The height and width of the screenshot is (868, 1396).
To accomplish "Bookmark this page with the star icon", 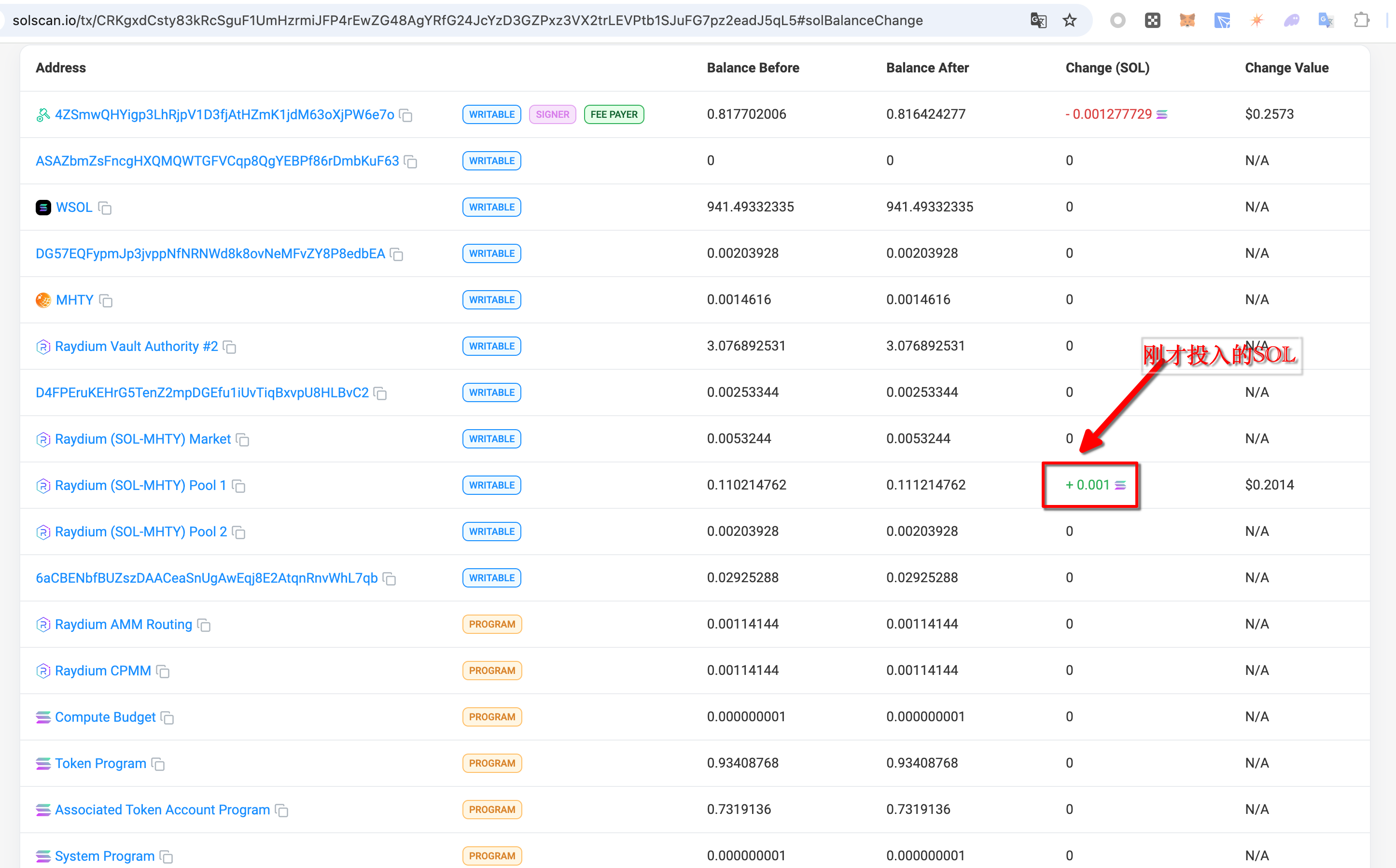I will point(1069,21).
